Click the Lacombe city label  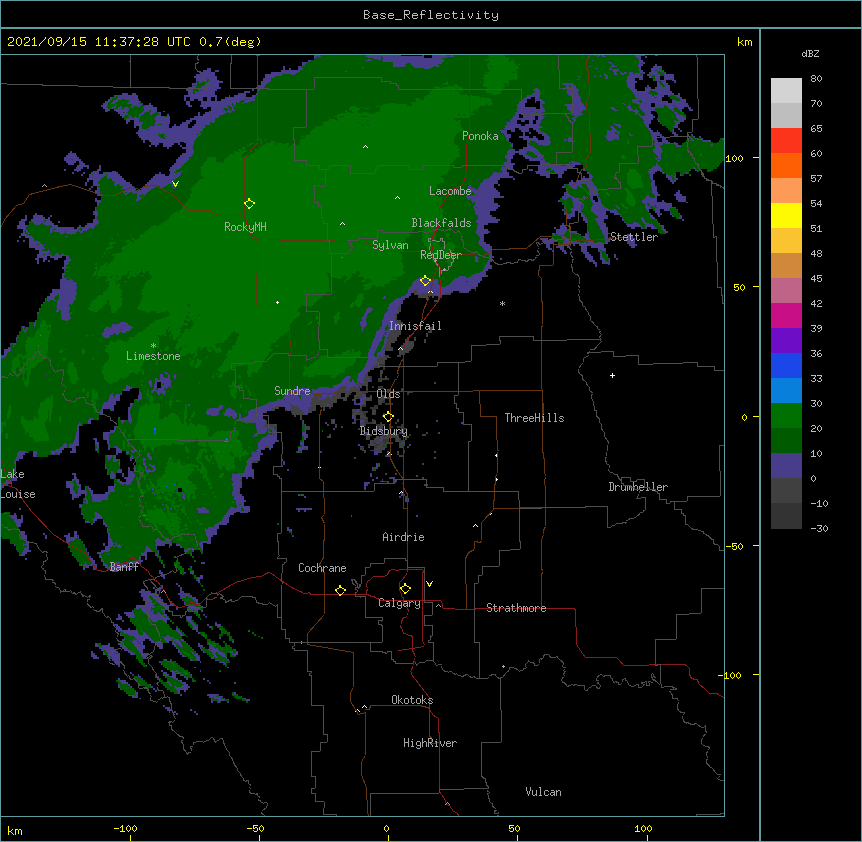point(450,191)
